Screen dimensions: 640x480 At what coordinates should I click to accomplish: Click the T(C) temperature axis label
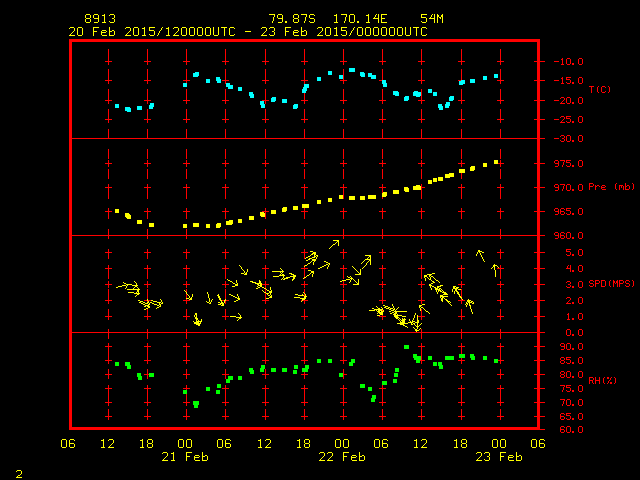[600, 89]
